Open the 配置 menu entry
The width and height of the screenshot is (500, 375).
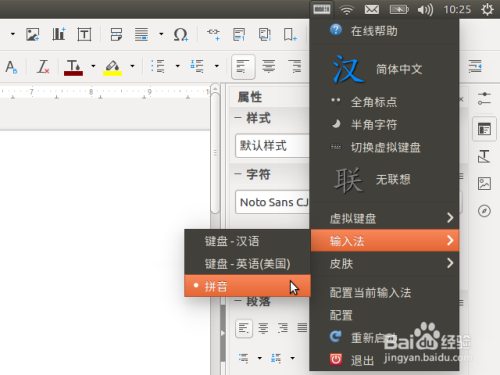pos(384,315)
